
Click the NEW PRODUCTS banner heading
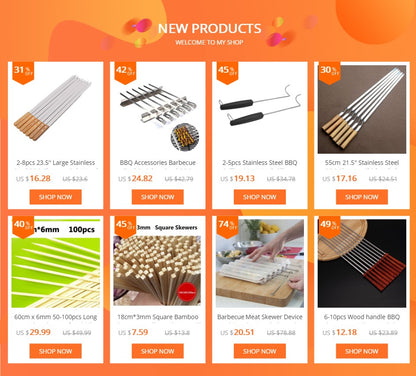pos(209,29)
